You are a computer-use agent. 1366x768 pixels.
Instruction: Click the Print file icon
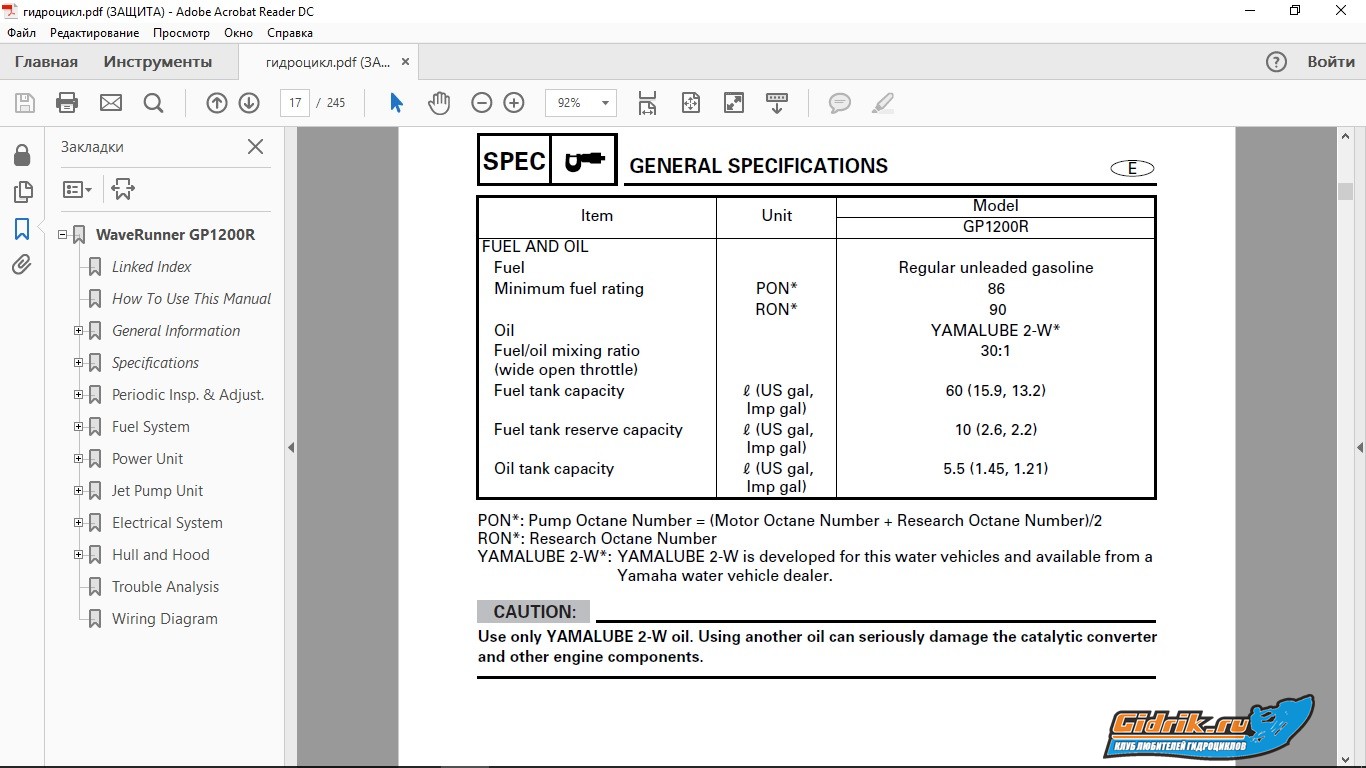[67, 103]
